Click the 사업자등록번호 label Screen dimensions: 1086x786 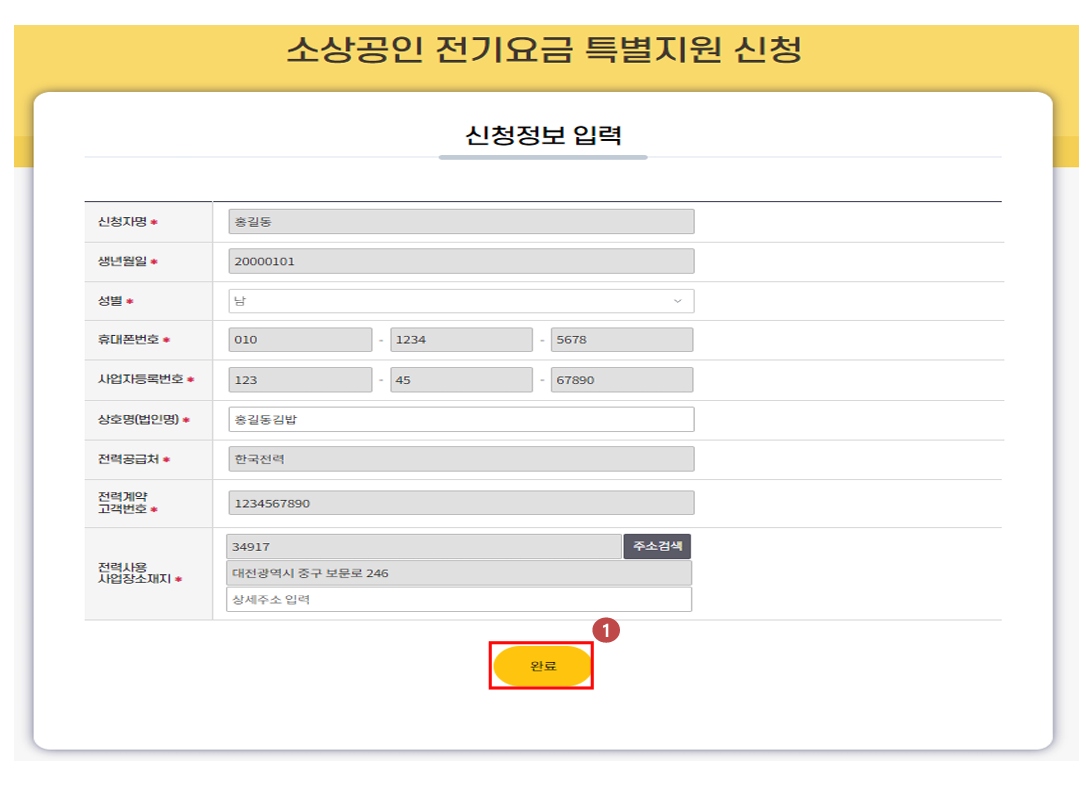[141, 379]
